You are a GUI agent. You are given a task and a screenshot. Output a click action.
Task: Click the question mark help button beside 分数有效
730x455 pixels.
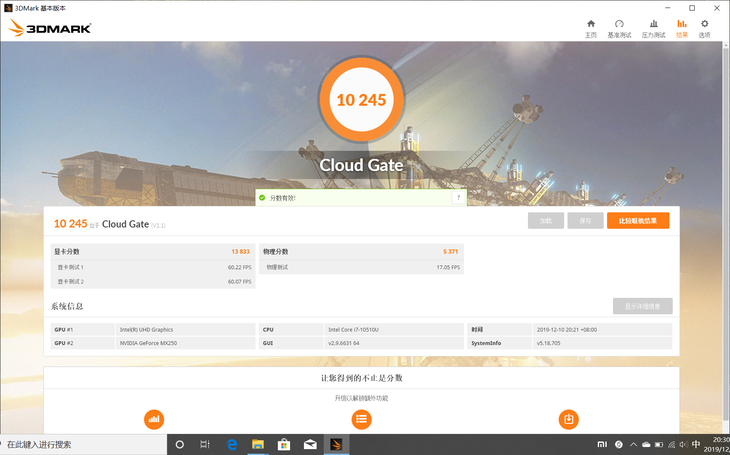458,198
